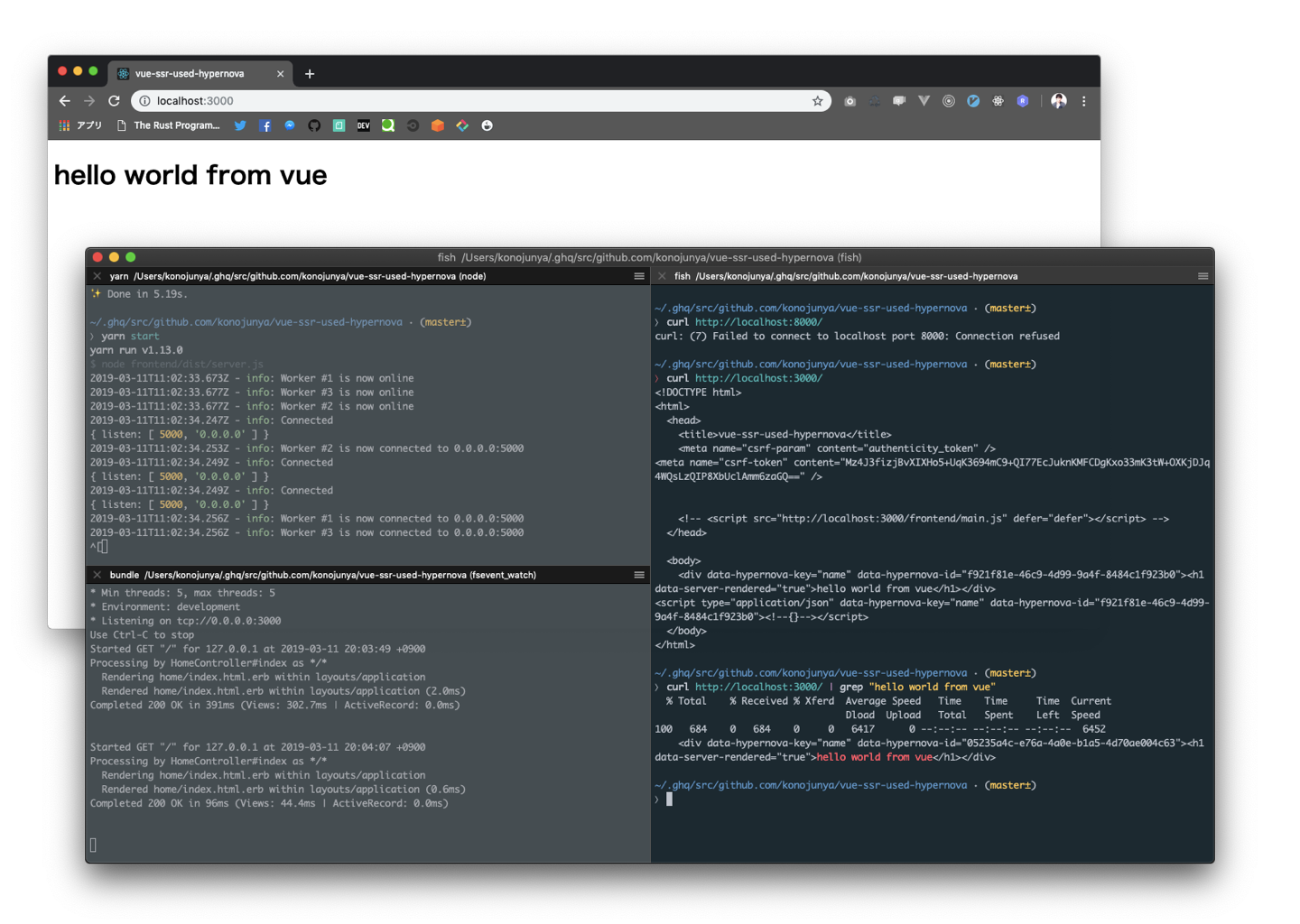Open the right fish pane hamburger menu

[1202, 276]
